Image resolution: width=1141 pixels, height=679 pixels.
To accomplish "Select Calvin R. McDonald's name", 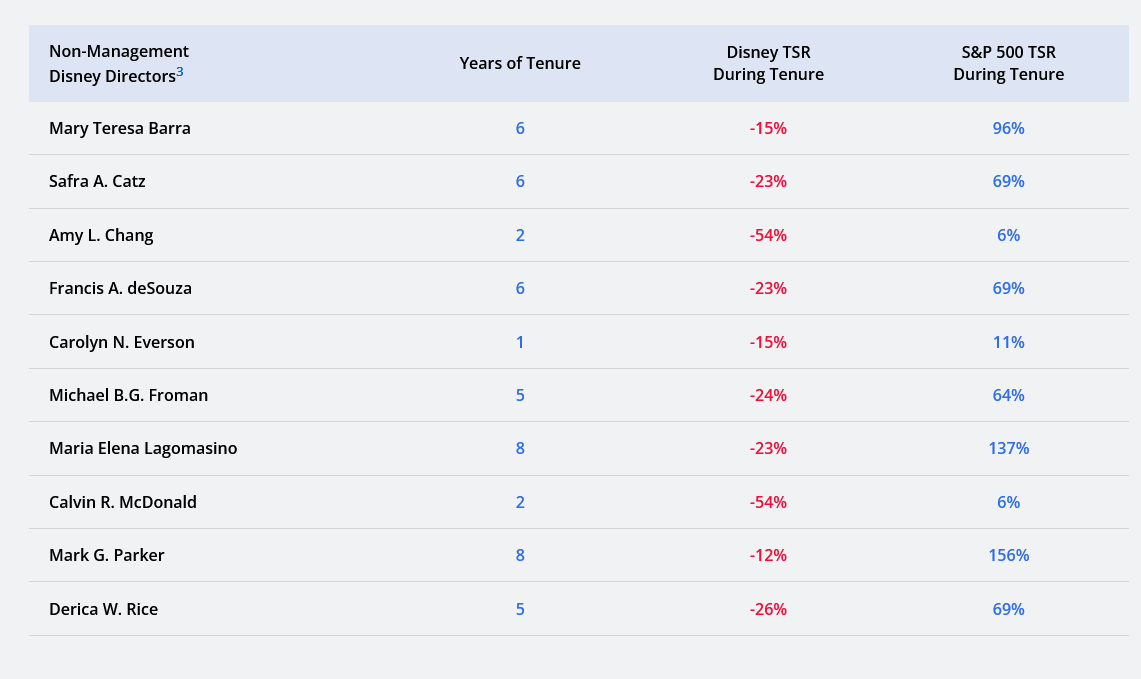I will coord(123,502).
